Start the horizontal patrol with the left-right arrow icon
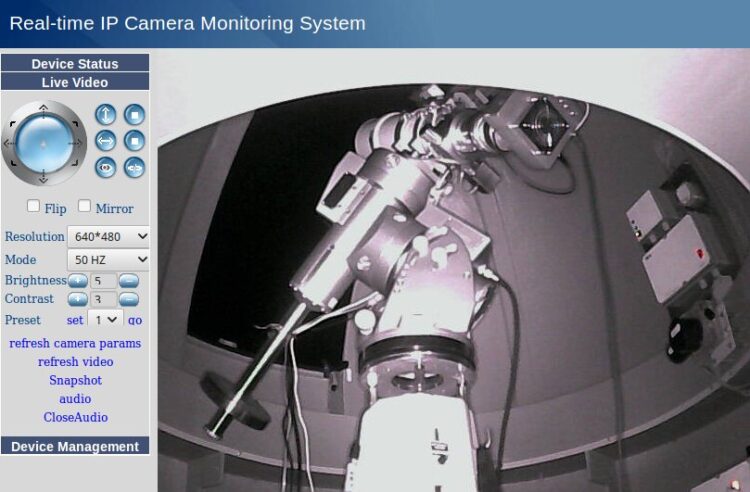 [x=106, y=141]
